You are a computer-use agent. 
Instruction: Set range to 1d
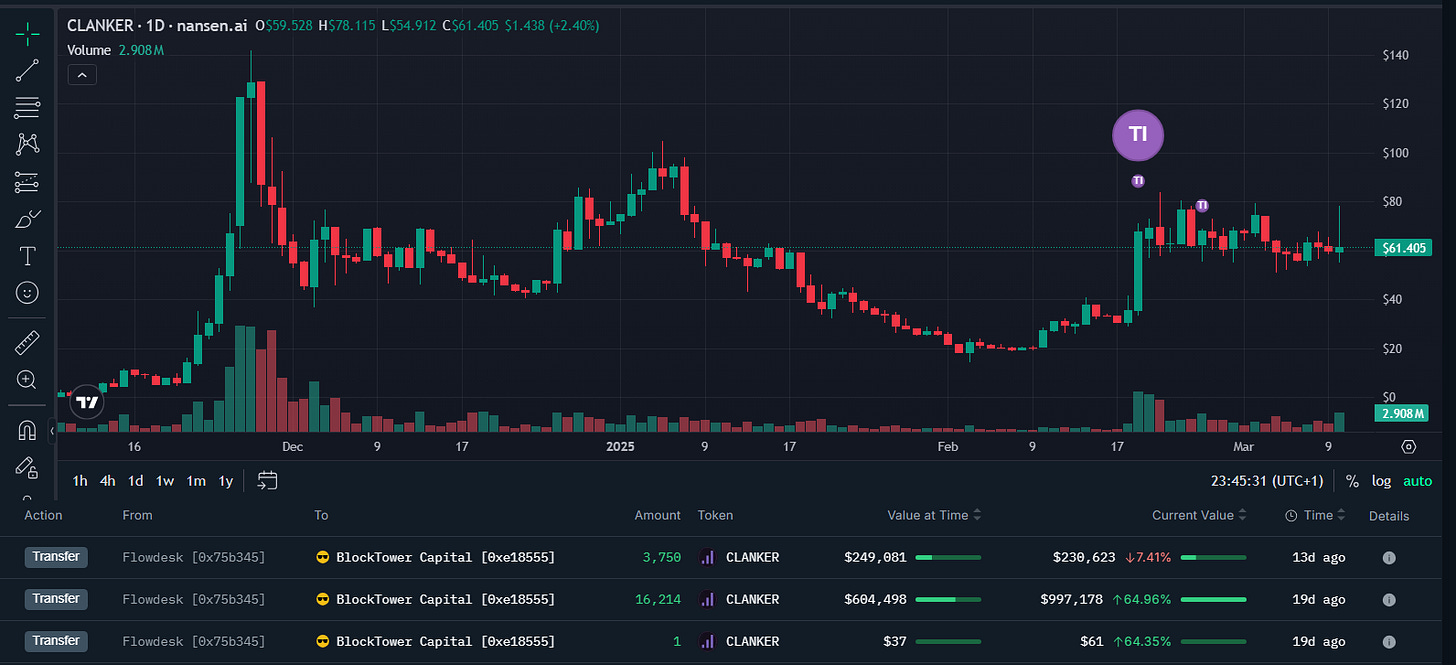click(135, 481)
